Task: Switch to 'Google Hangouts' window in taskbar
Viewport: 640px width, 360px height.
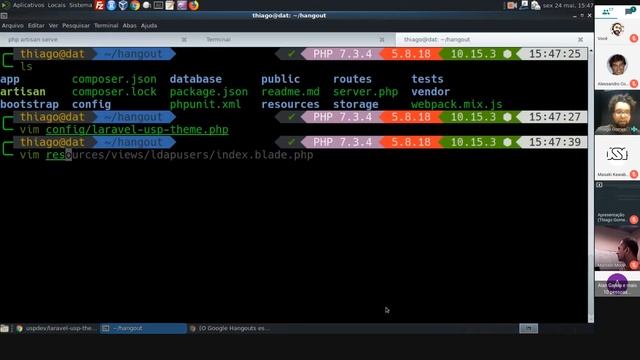Action: tap(231, 328)
